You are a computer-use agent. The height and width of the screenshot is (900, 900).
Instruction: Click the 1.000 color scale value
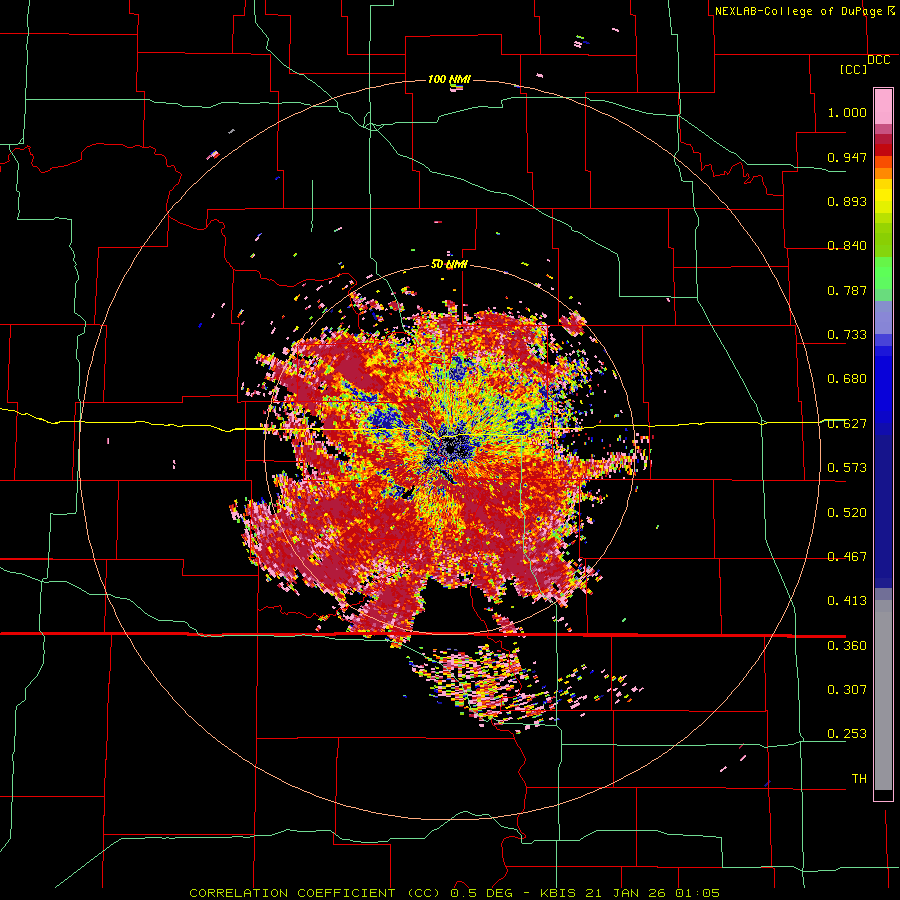tap(847, 112)
